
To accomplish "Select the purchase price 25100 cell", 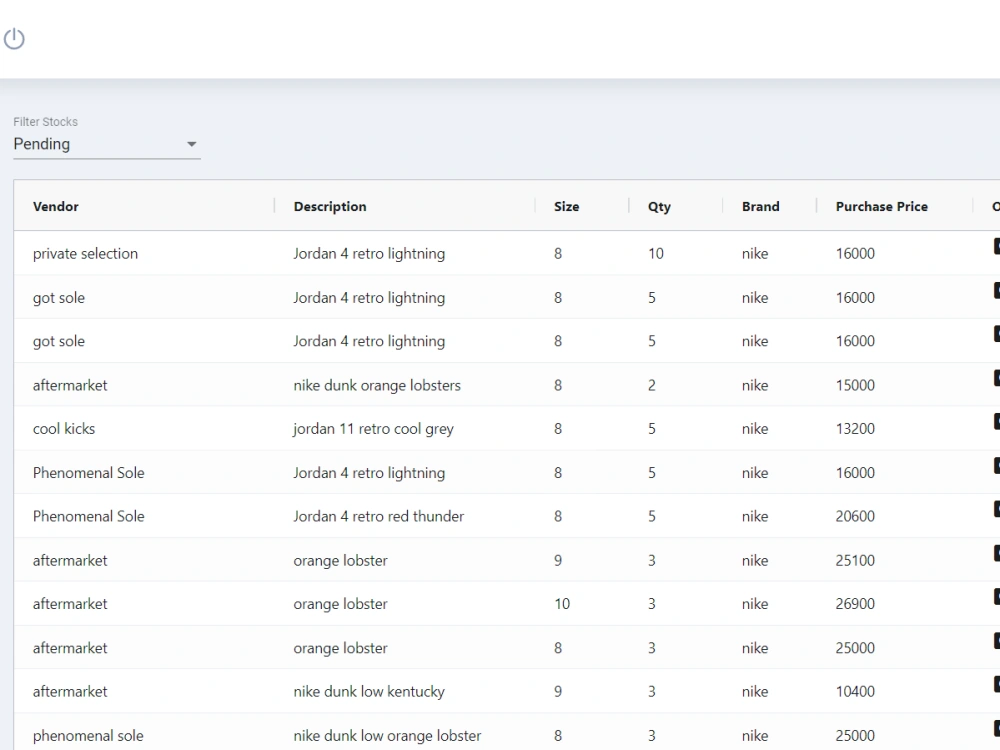I will 855,561.
